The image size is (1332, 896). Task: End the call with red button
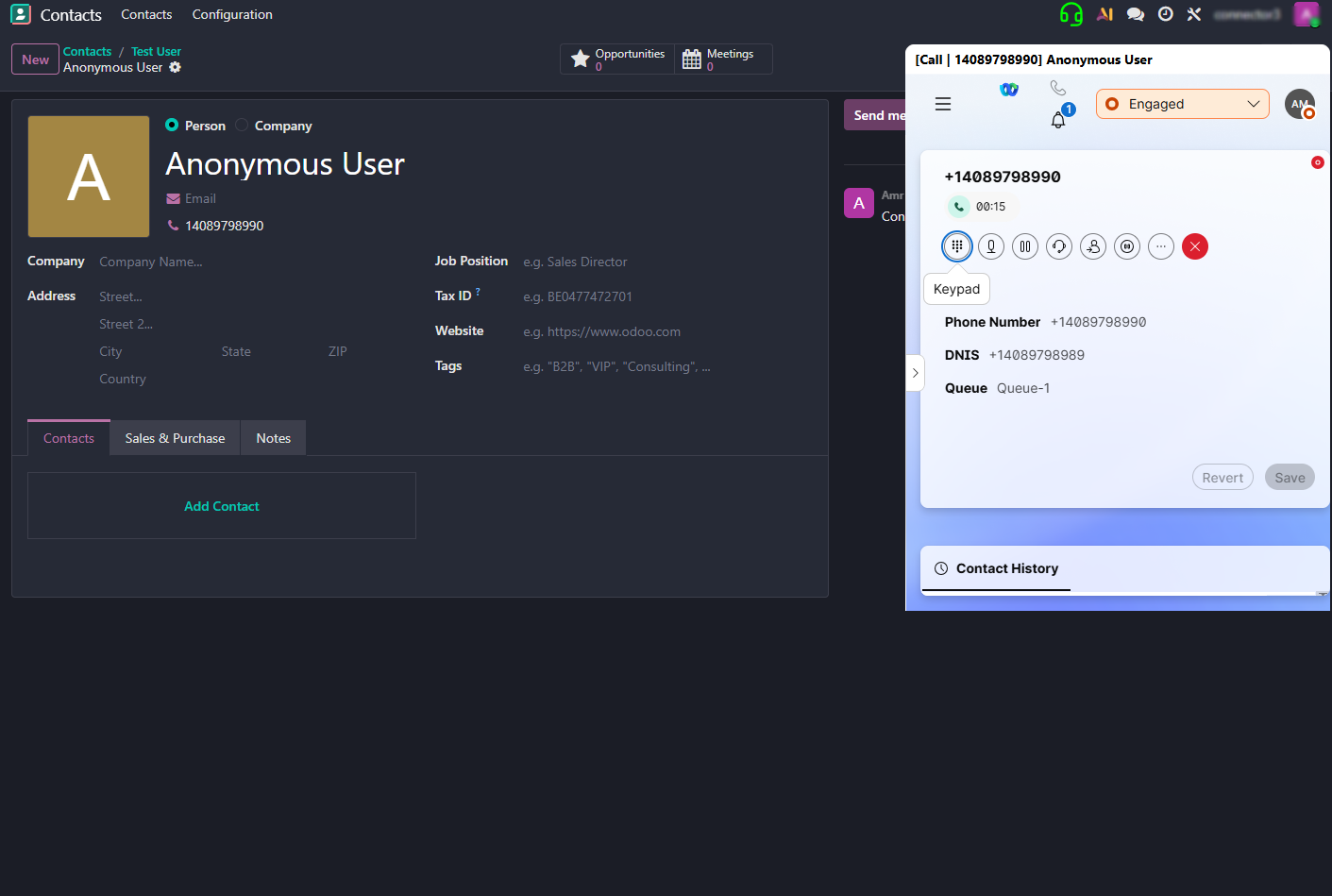[1194, 246]
